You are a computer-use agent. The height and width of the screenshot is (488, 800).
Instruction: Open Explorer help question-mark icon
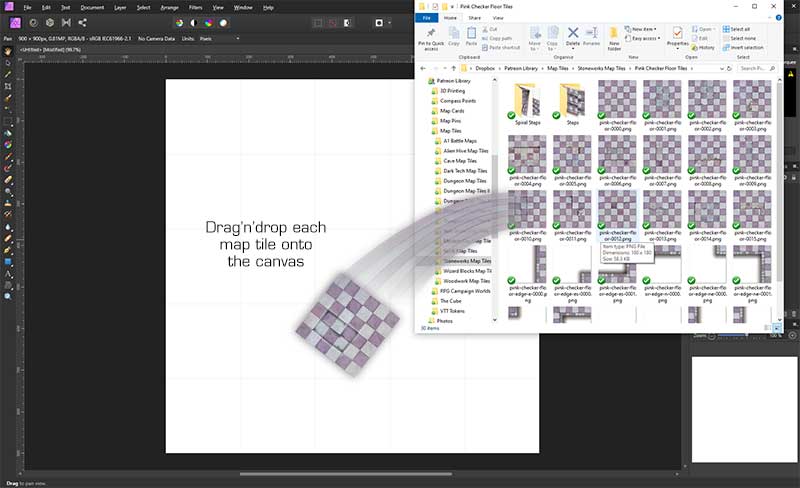(x=779, y=18)
